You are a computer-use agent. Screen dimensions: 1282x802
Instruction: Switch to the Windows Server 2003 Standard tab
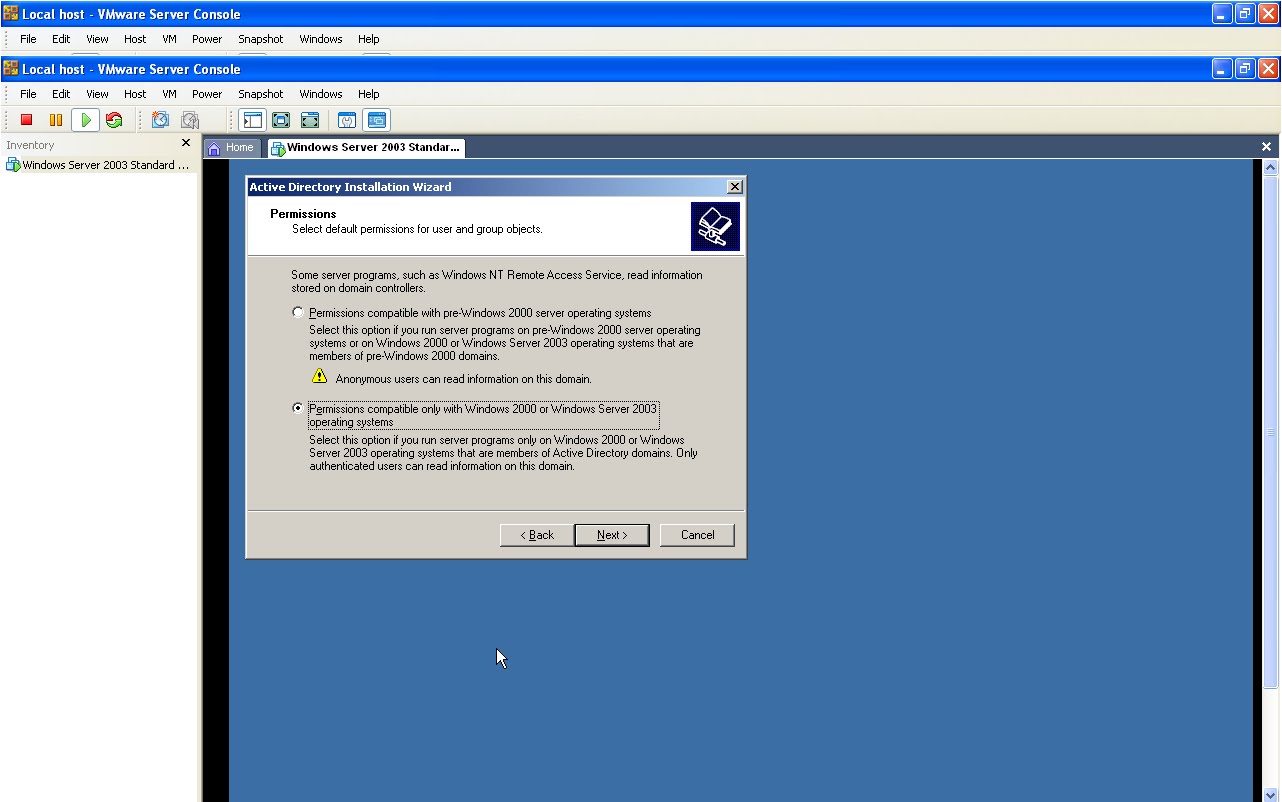click(365, 148)
